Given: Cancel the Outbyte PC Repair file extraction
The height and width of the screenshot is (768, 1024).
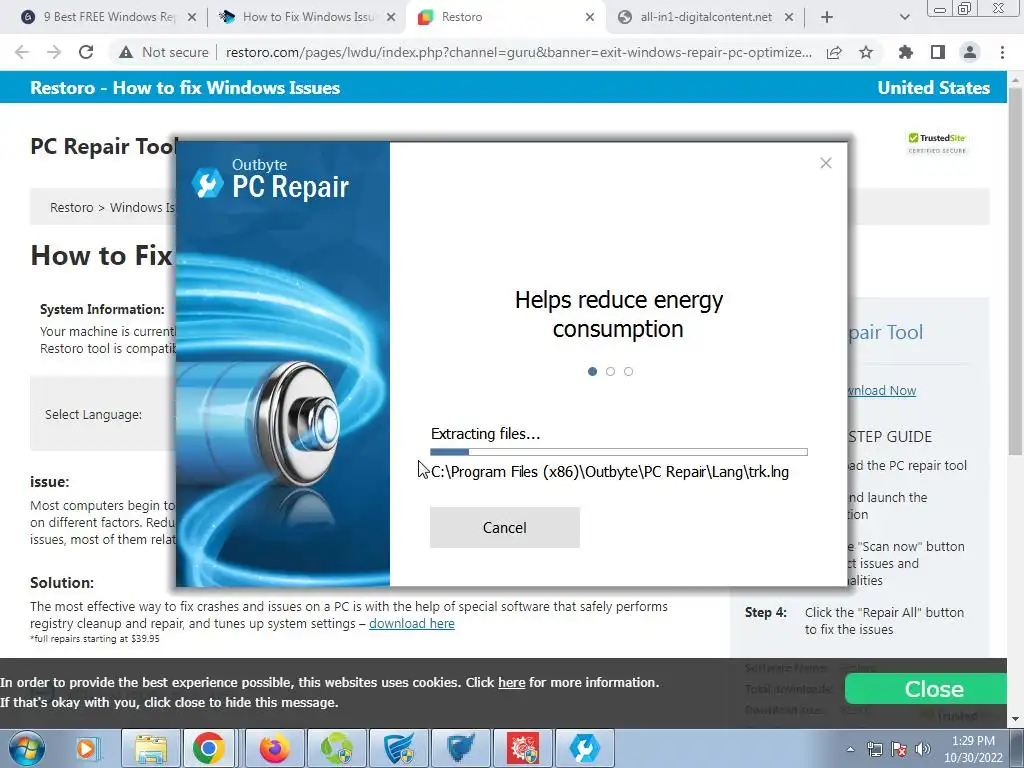Looking at the screenshot, I should [x=504, y=528].
